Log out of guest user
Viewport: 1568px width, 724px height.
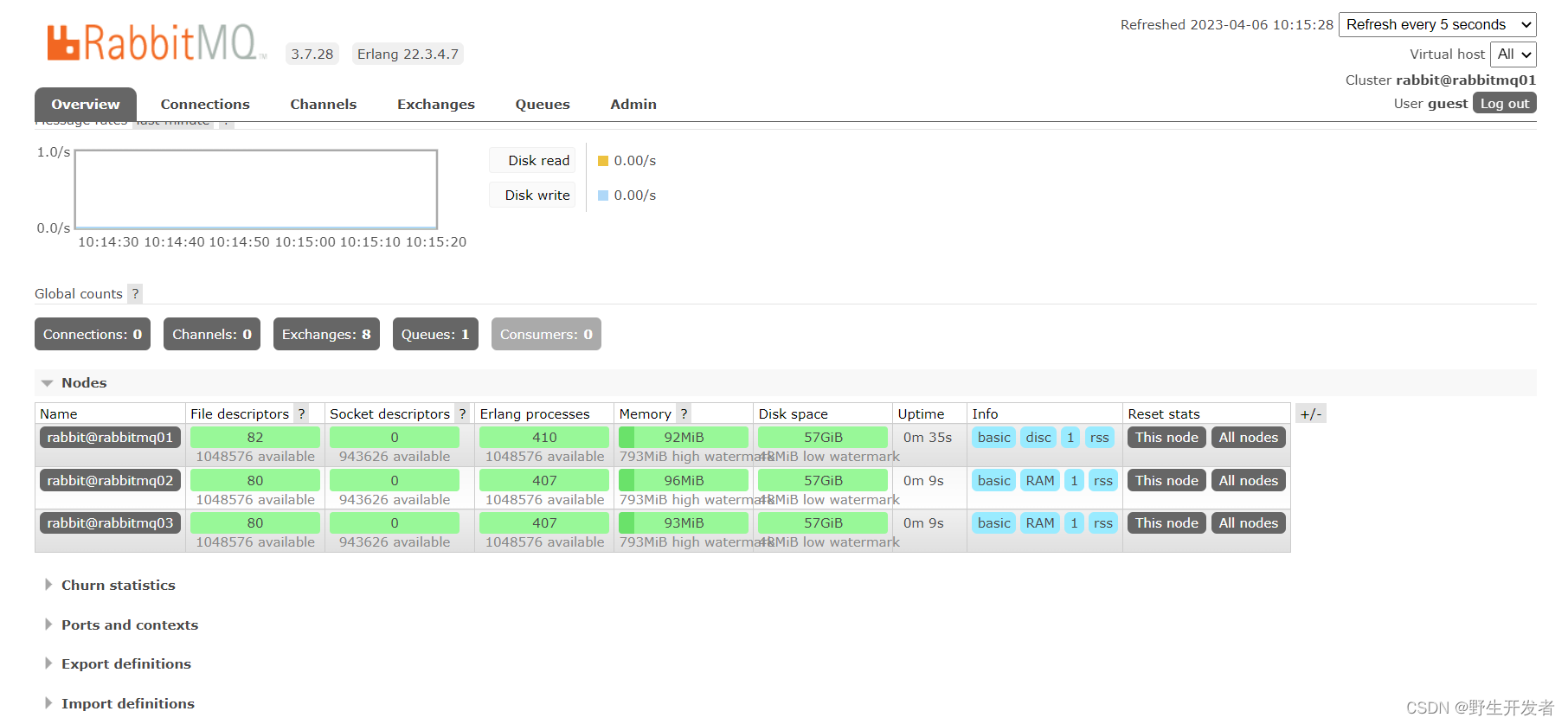(1505, 104)
